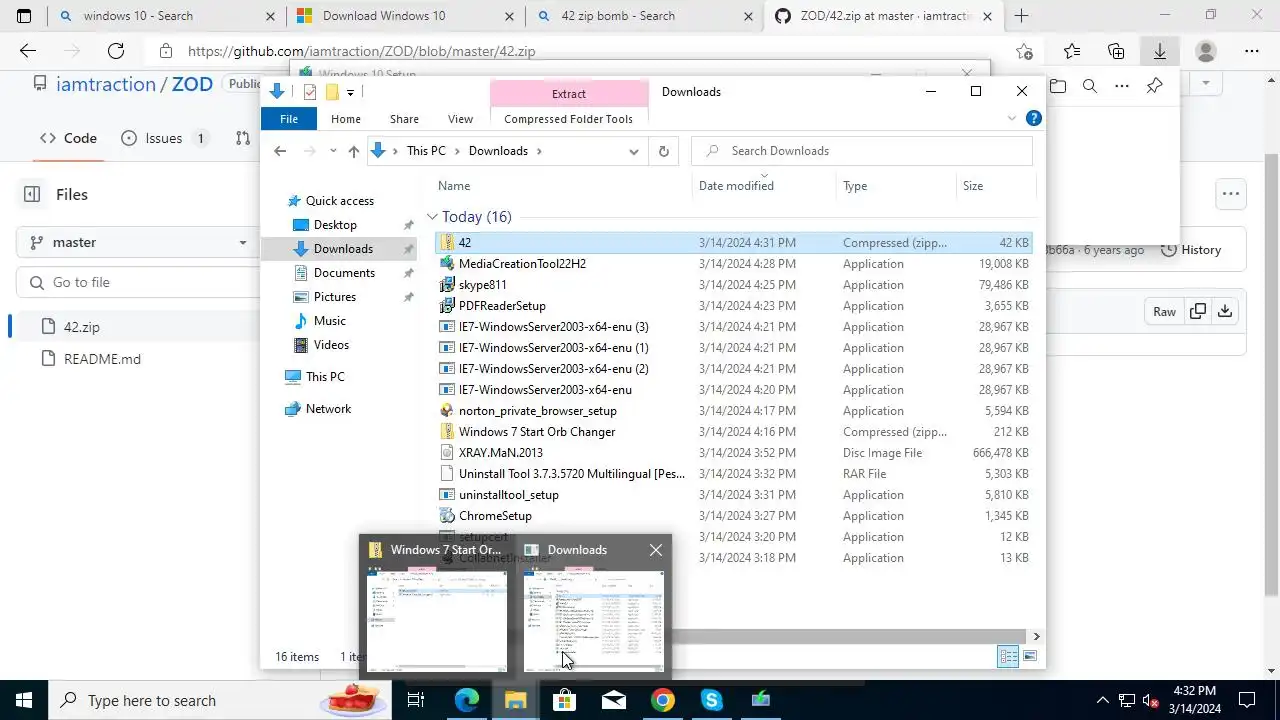
Task: Download raw file on GitHub page
Action: [1225, 311]
